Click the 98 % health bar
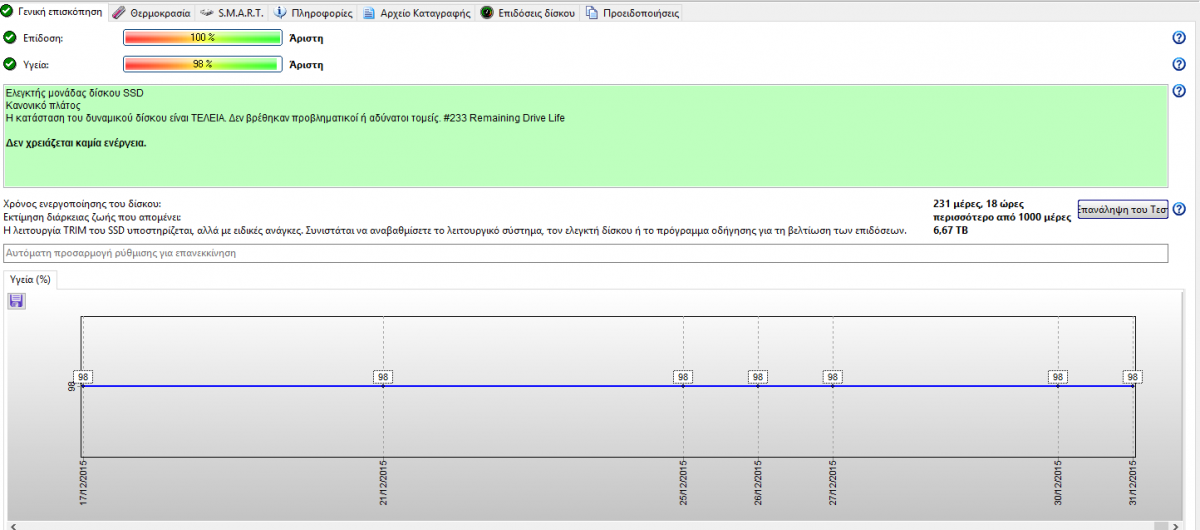The height and width of the screenshot is (530, 1200). (x=202, y=64)
